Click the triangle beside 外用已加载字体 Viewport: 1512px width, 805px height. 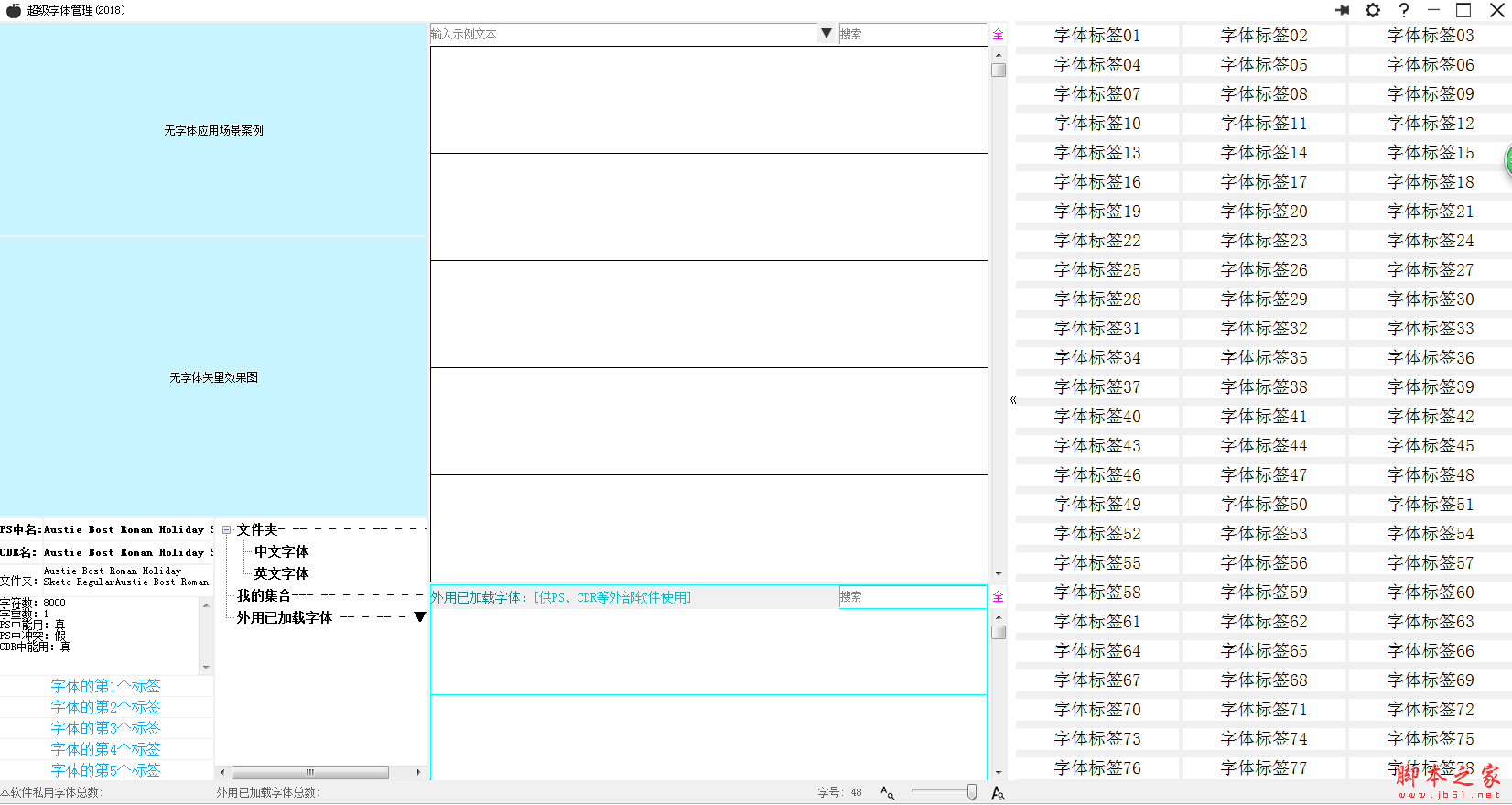[x=420, y=617]
